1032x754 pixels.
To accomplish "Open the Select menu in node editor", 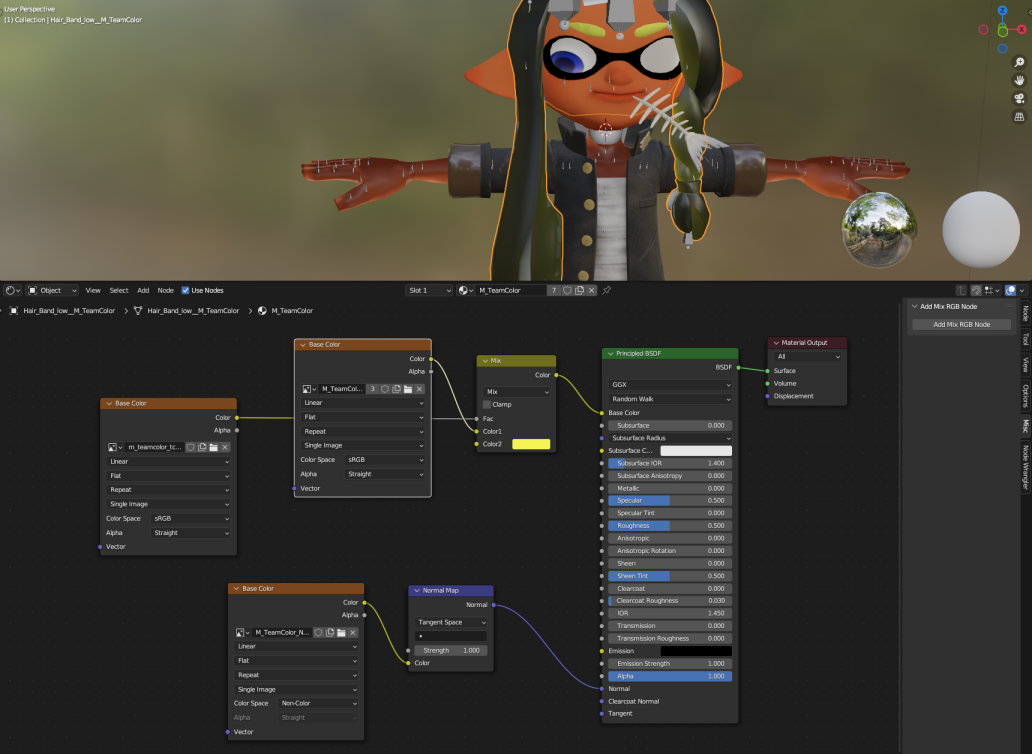I will click(119, 290).
